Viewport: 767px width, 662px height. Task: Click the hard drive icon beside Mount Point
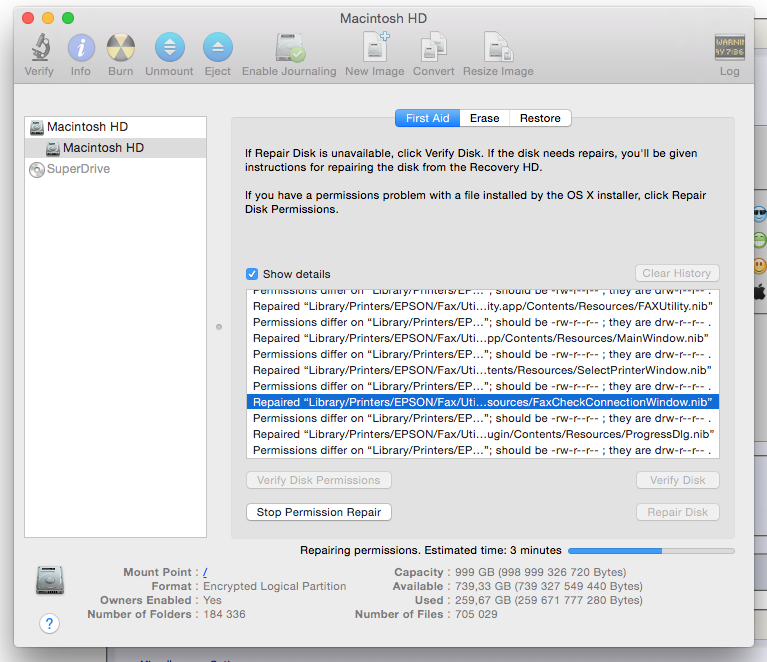pos(50,580)
